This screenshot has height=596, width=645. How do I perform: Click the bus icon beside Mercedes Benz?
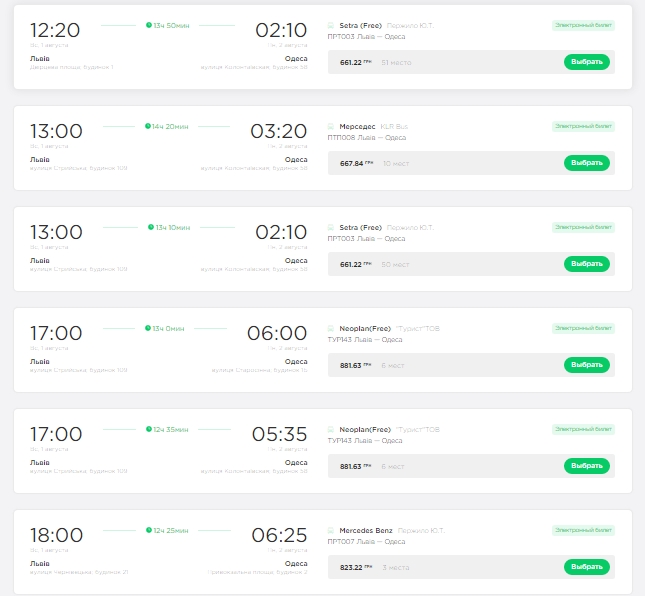point(331,530)
